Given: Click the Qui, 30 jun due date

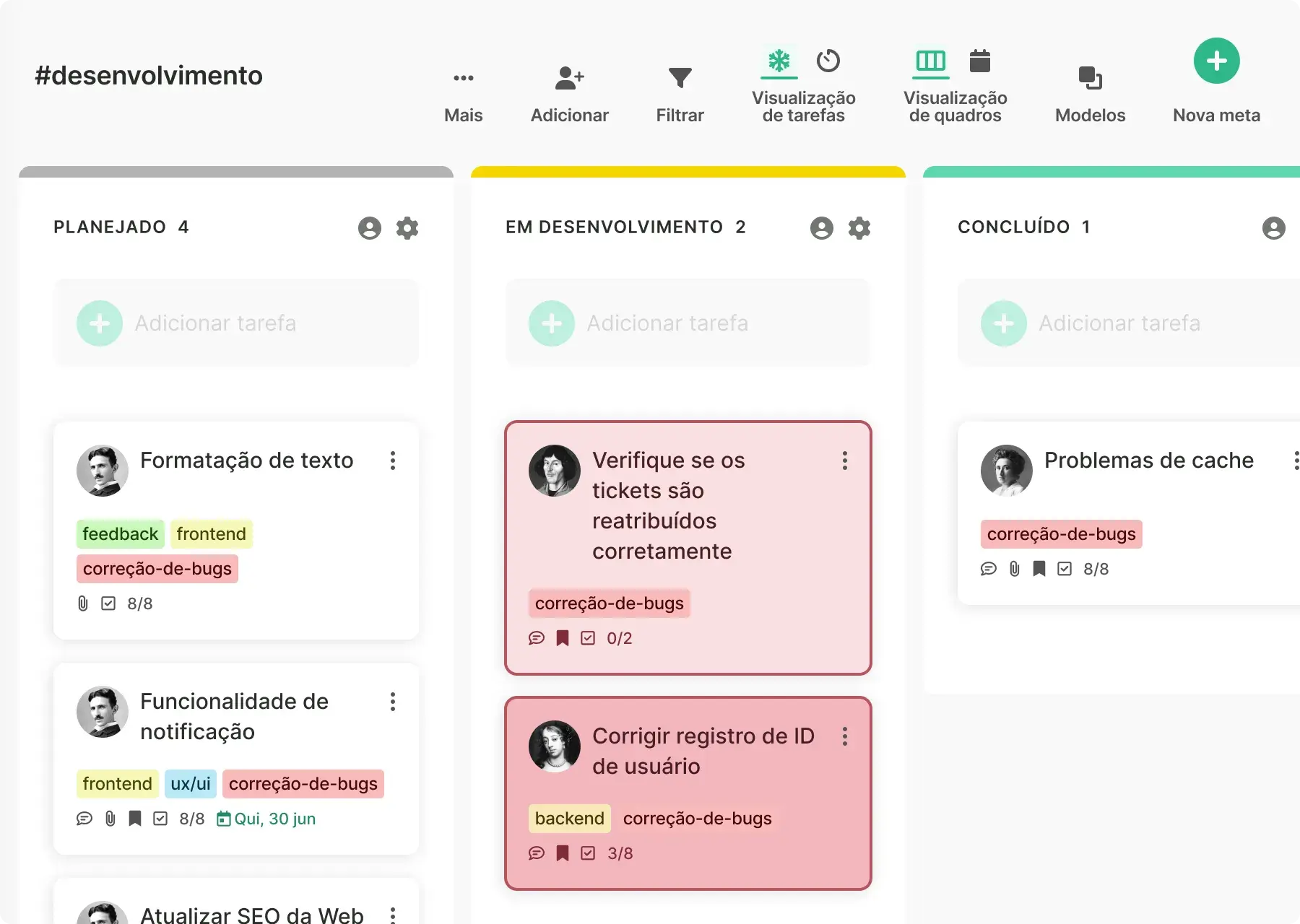Looking at the screenshot, I should (266, 819).
